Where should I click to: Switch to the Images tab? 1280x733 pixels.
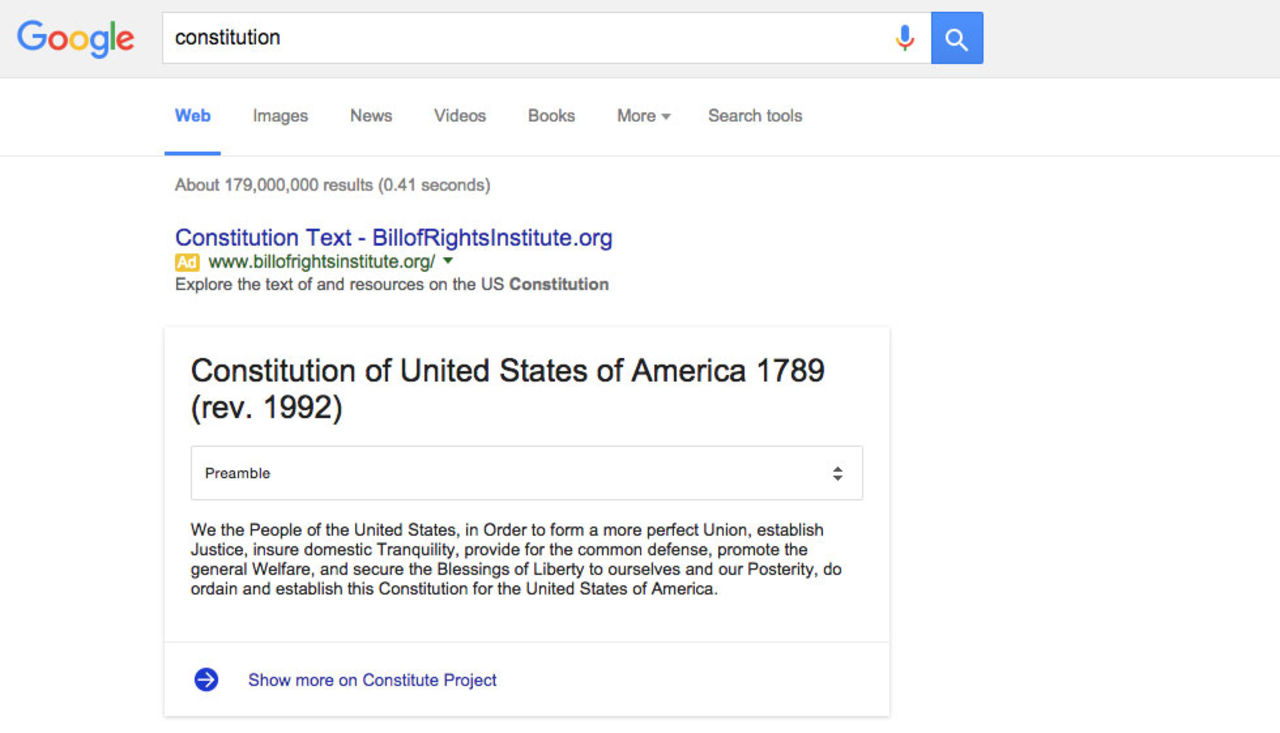pos(280,116)
